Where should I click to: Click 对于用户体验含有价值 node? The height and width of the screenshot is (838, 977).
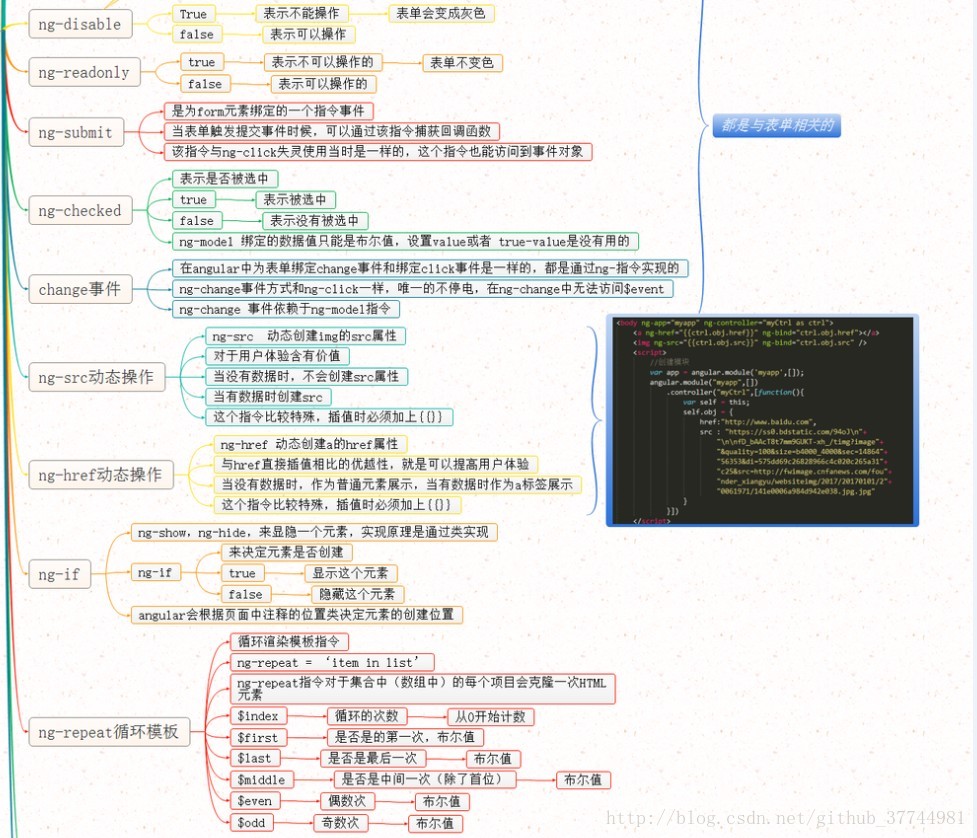pos(277,356)
